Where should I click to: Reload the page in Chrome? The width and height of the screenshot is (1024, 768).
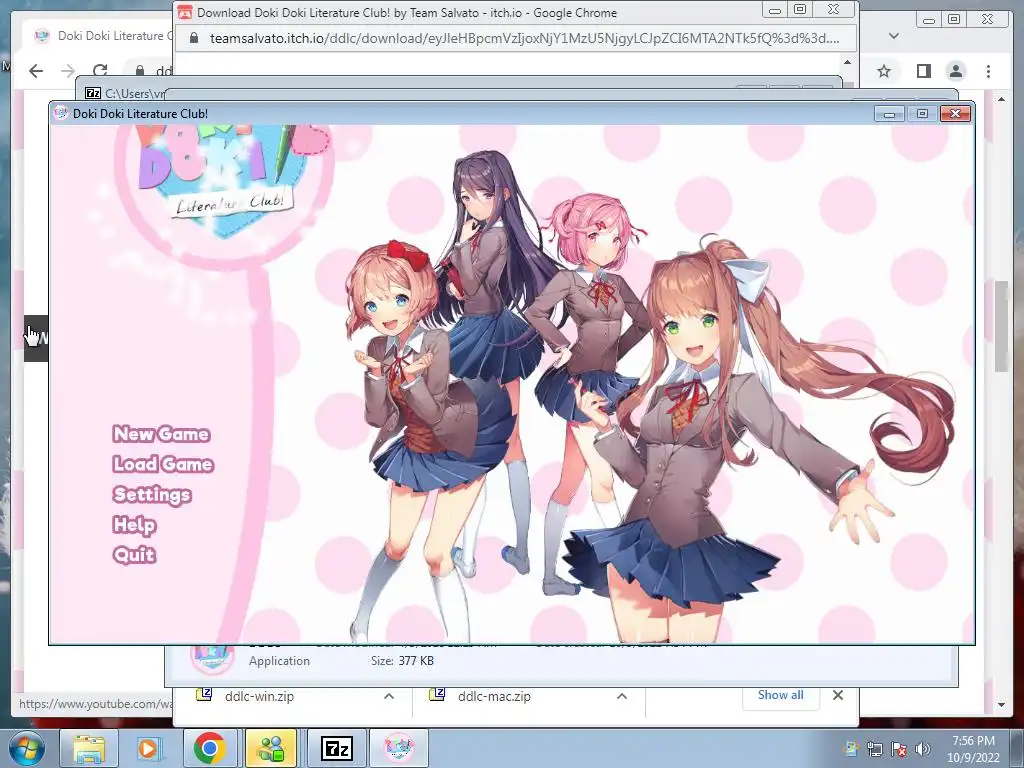point(99,71)
